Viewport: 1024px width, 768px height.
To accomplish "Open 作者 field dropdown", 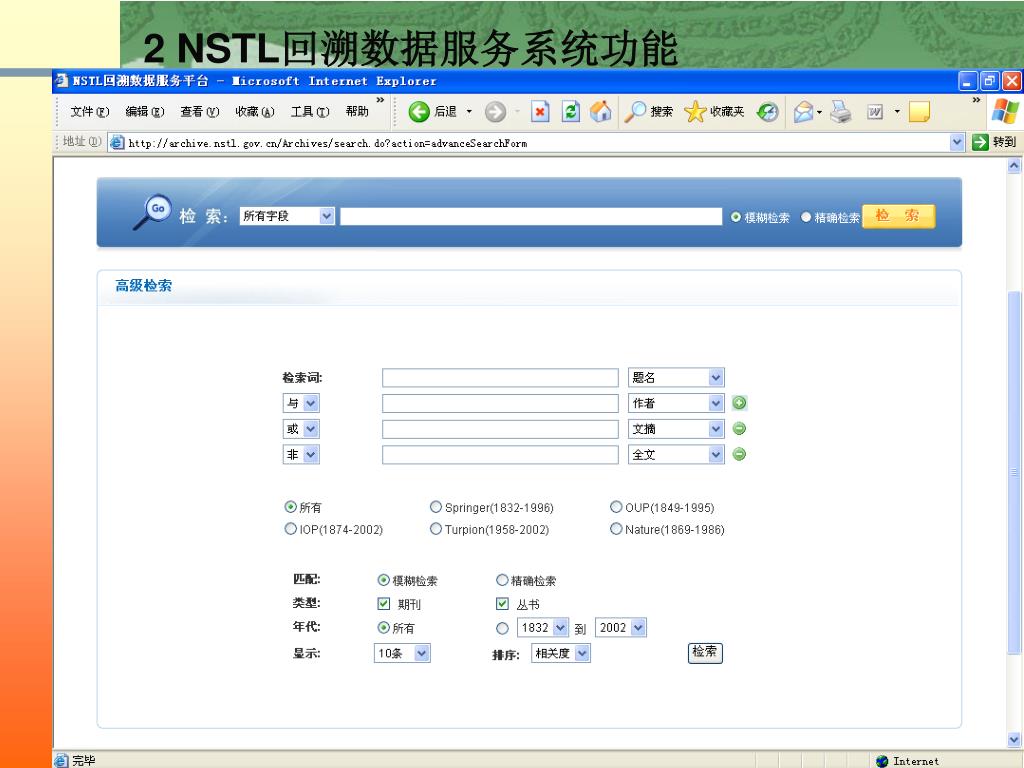I will click(676, 403).
